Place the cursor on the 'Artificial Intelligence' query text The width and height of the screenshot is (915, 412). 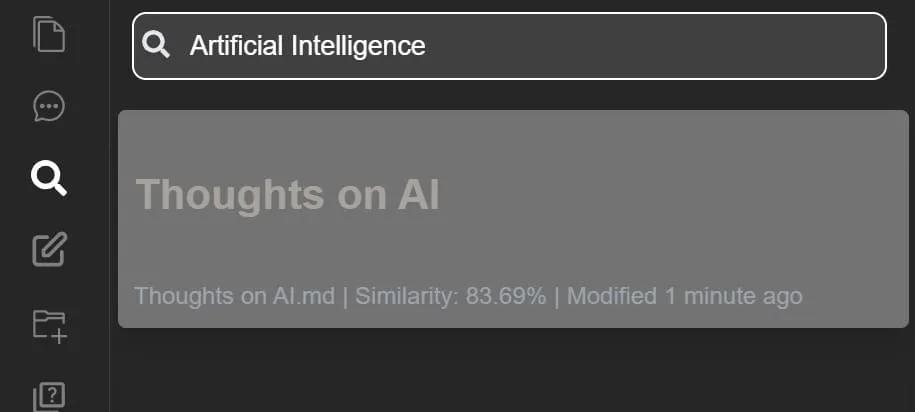pos(308,46)
